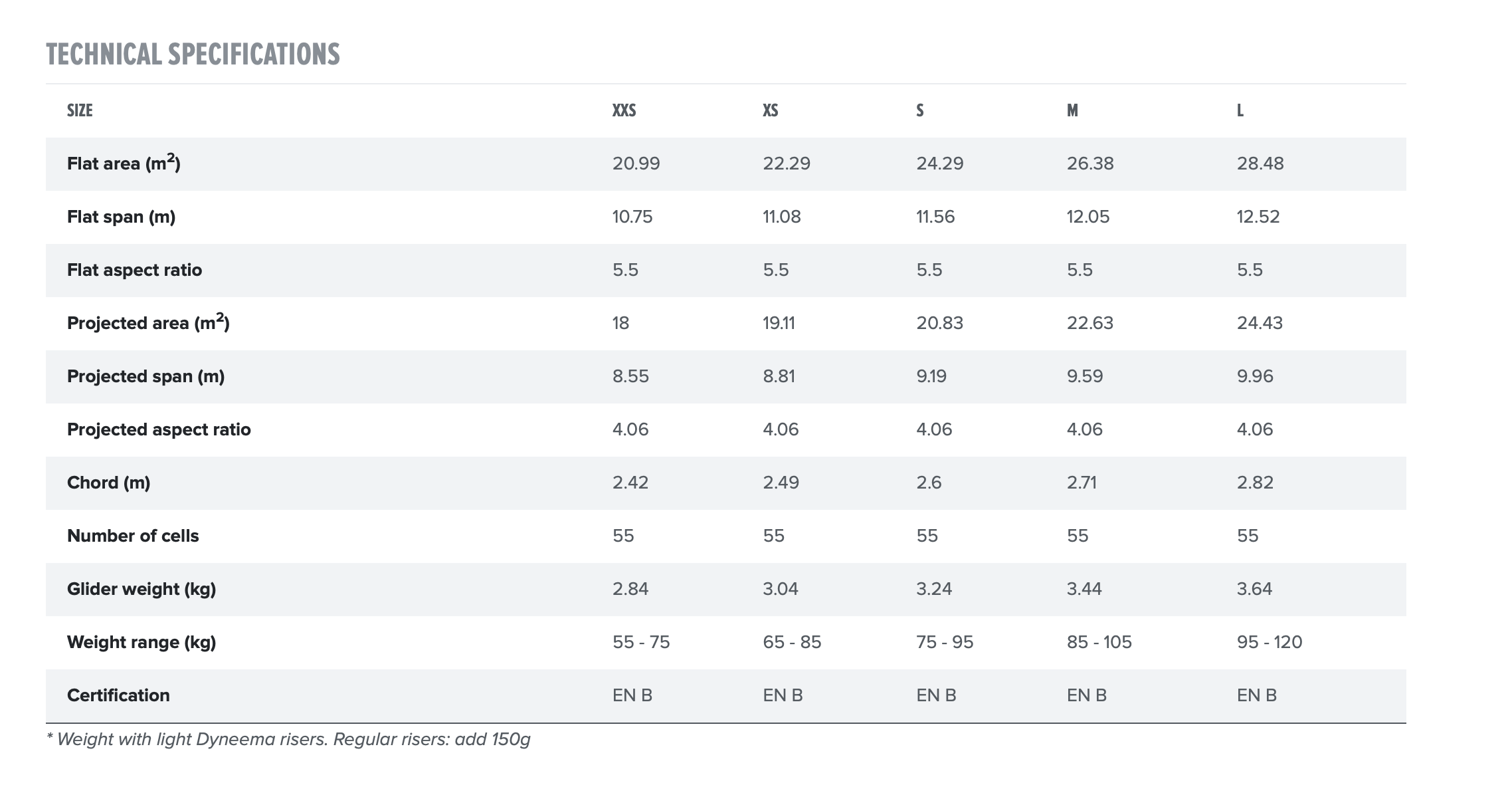
Task: Select the 85 - 105 weight range cell
Action: click(1099, 642)
